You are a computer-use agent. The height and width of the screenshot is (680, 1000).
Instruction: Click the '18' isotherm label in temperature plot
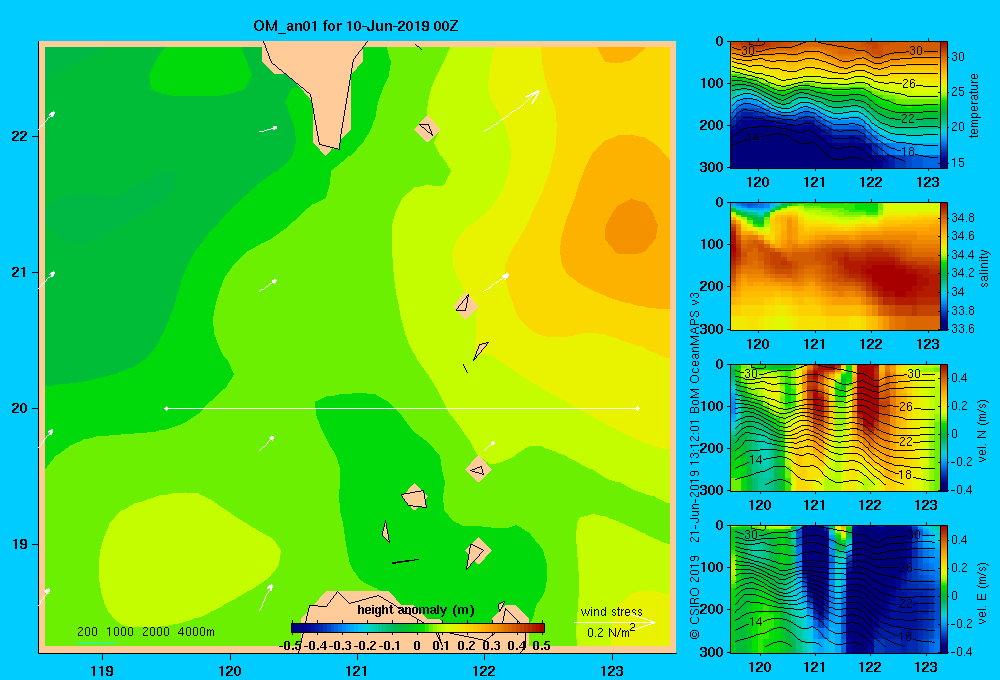click(908, 151)
